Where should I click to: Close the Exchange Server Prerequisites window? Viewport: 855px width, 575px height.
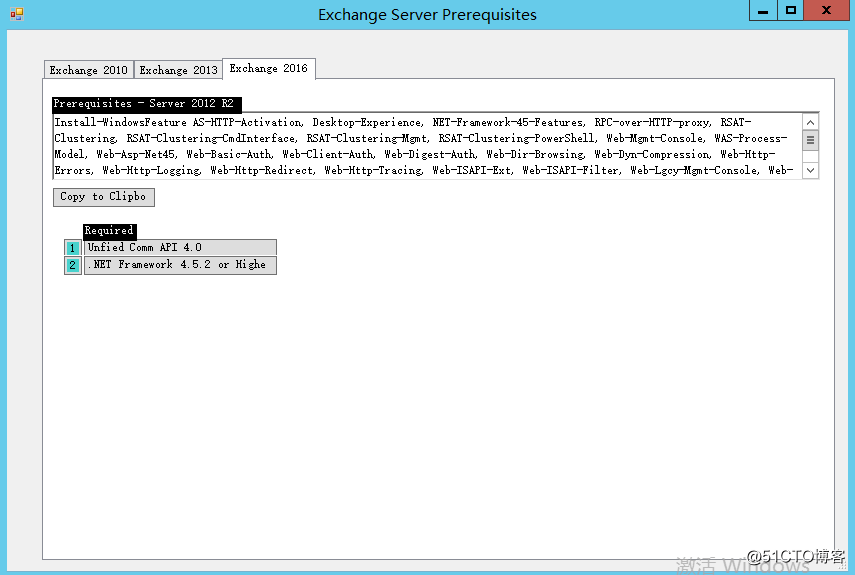pyautogui.click(x=826, y=10)
